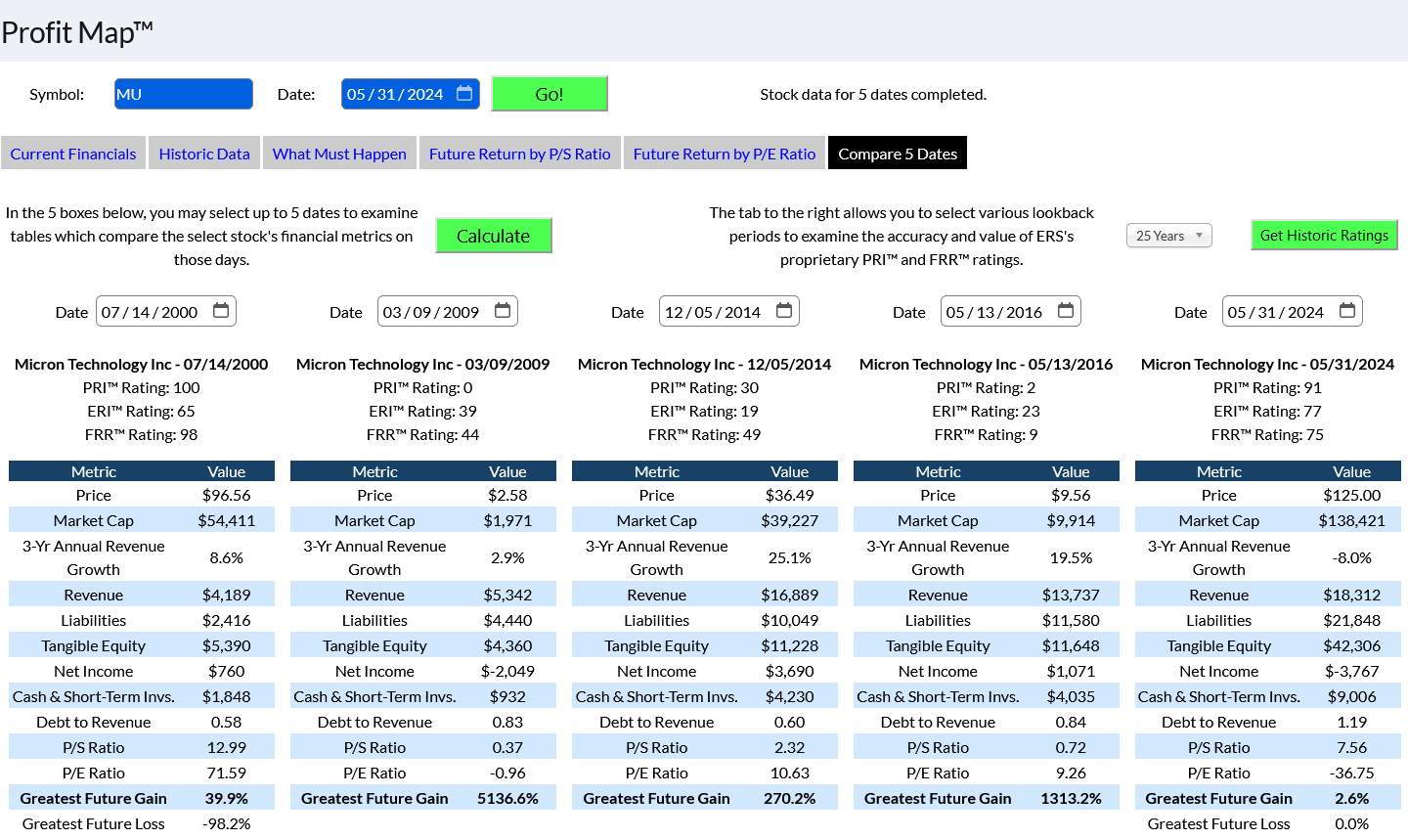Image resolution: width=1408 pixels, height=840 pixels.
Task: Open Future Return by P/S Ratio tab
Action: (x=519, y=154)
